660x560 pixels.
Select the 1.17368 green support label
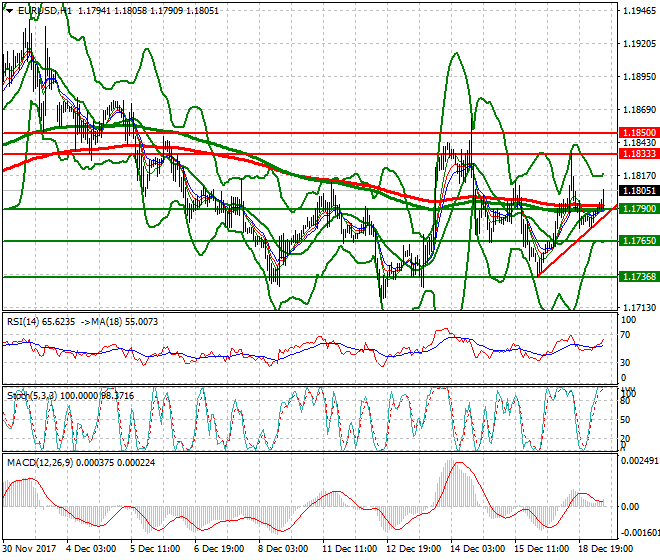(639, 277)
